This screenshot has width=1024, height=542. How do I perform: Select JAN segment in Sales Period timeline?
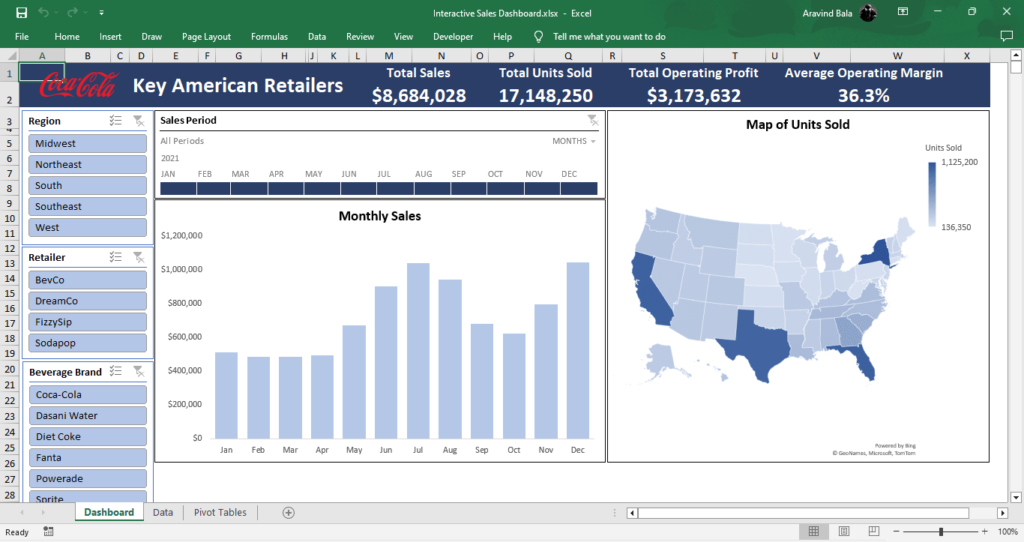coord(178,189)
